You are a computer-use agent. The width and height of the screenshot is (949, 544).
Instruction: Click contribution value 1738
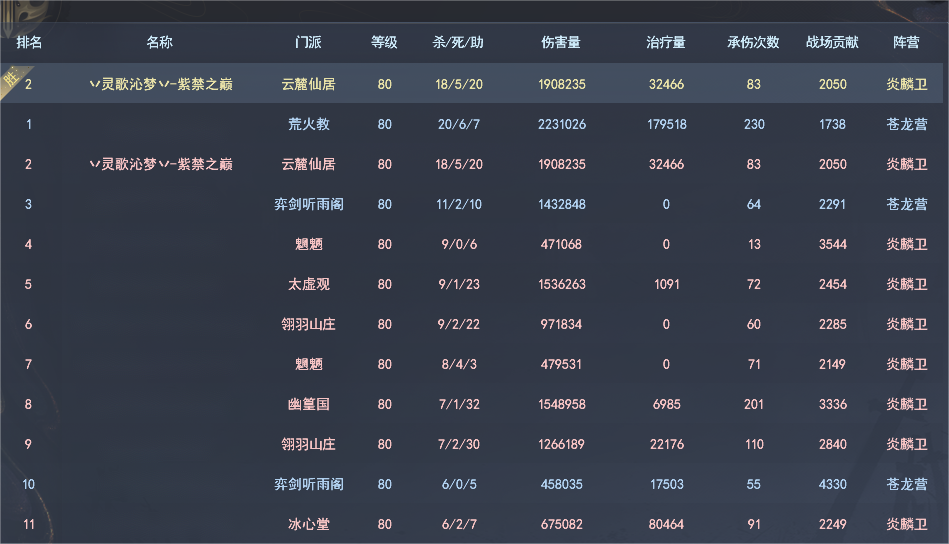[832, 124]
